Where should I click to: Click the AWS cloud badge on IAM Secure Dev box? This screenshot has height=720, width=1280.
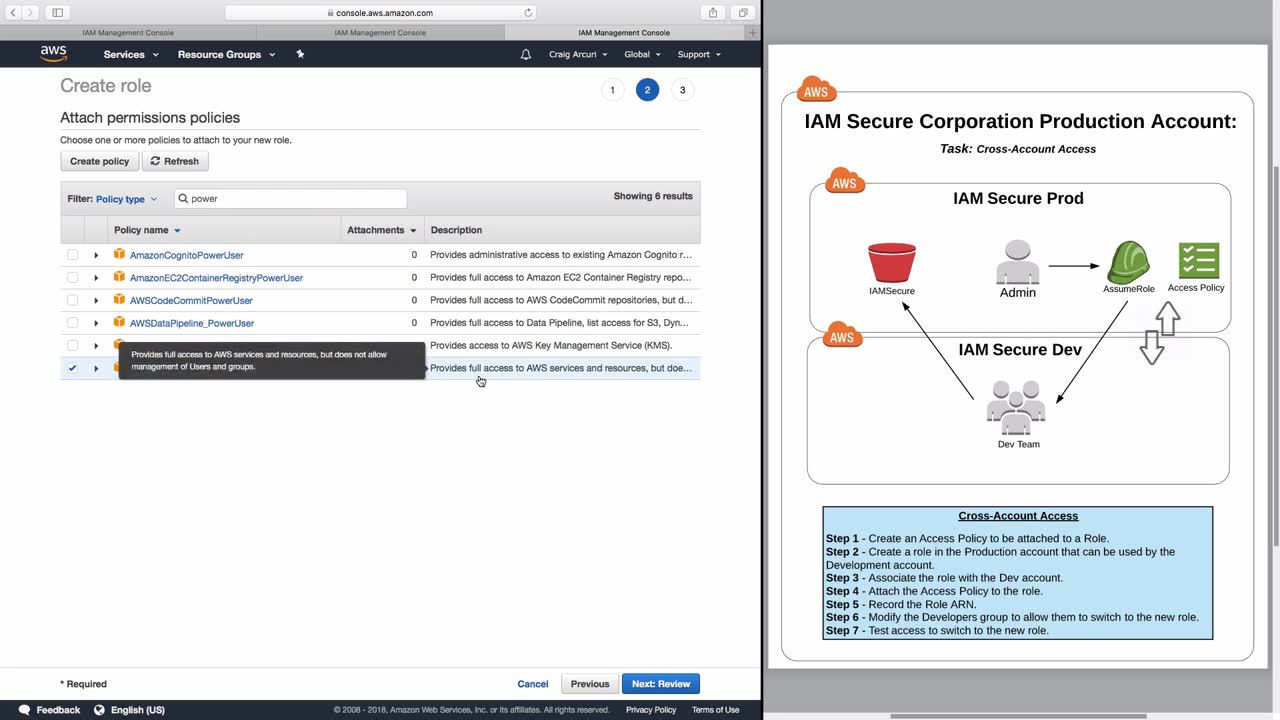click(842, 336)
